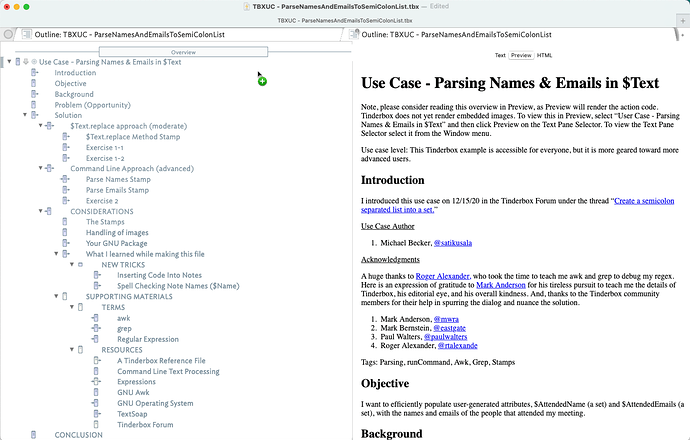Screen dimensions: 690x440
Task: Click the note icon beside Objective
Action: pos(34,83)
